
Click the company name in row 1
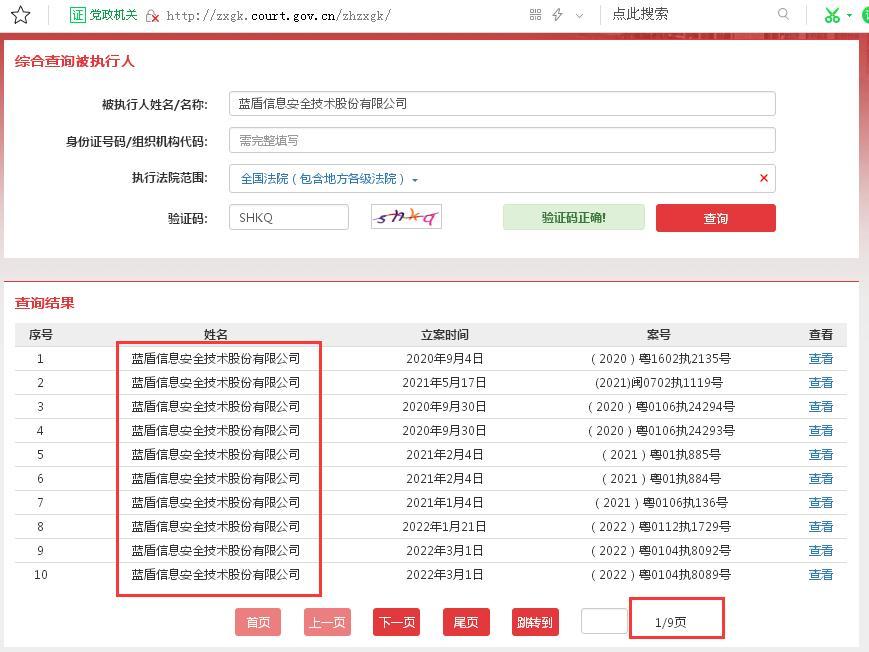pyautogui.click(x=216, y=359)
